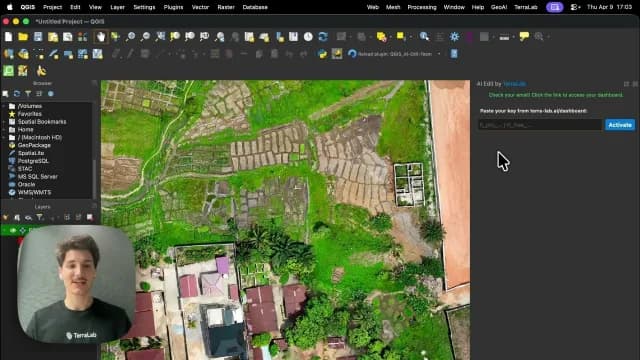This screenshot has width=640, height=360.
Task: Expand the Spatial Bookmarks node
Action: 4,122
